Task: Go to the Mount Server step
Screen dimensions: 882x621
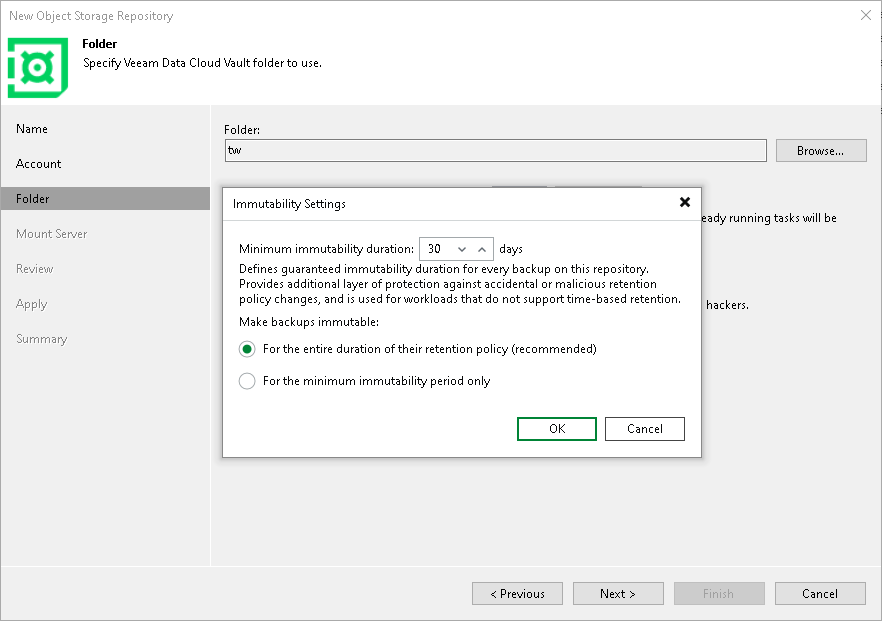Action: [x=51, y=233]
